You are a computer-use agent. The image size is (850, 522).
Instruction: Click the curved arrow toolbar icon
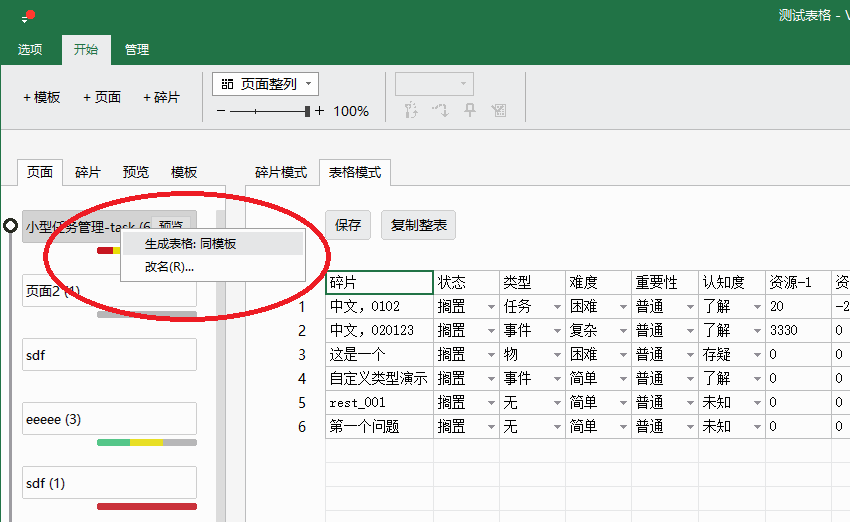[x=439, y=111]
